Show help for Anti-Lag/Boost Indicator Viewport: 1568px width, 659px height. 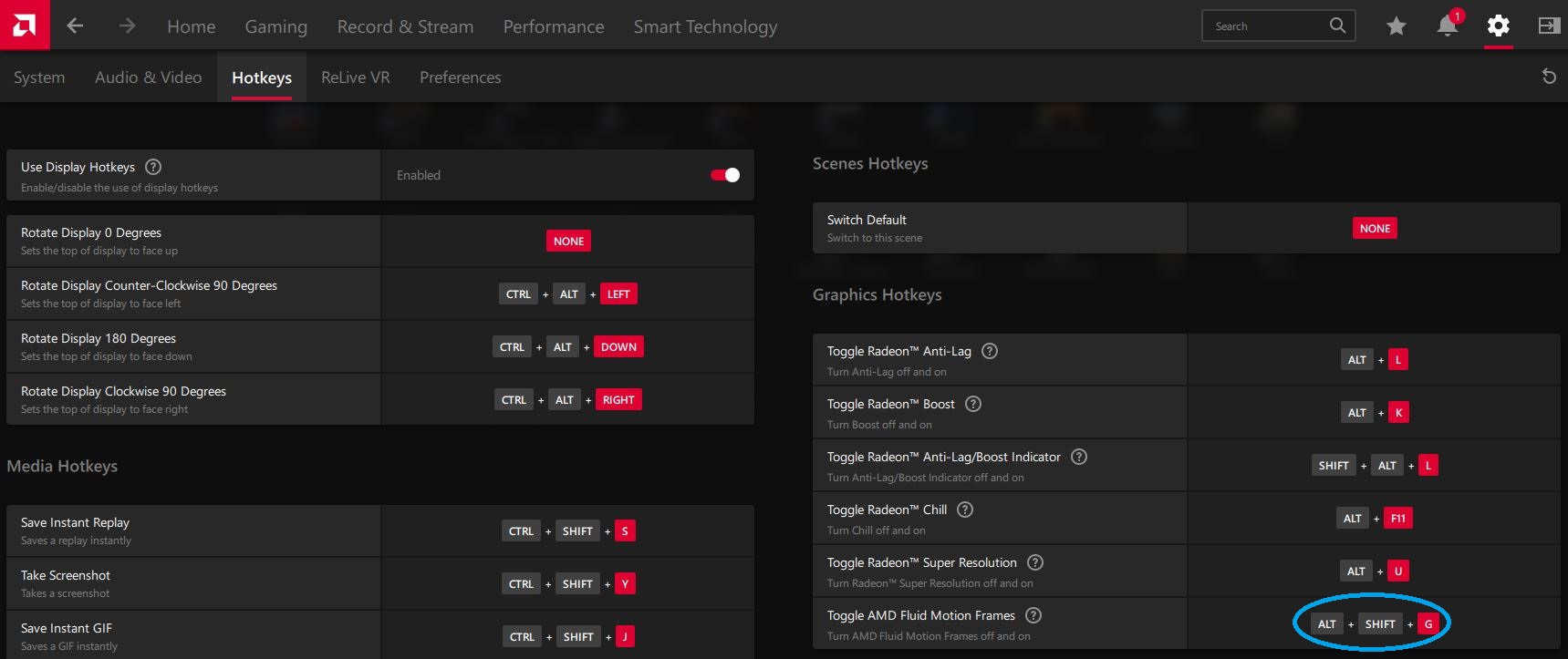coord(1079,457)
